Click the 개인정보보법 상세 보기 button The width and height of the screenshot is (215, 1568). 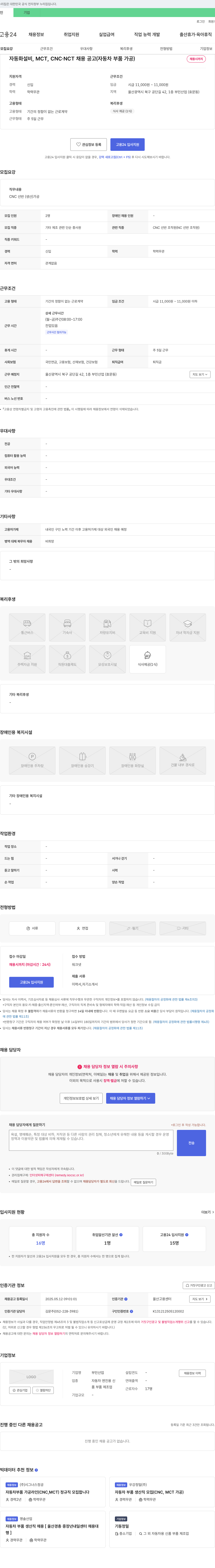coord(81,1098)
